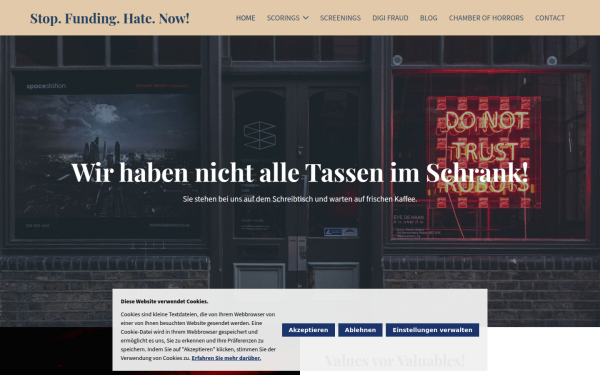This screenshot has width=600, height=375.
Task: Click subtitle 'Sie stehen bei uns auf dem Schreibtisch'
Action: tap(248, 199)
